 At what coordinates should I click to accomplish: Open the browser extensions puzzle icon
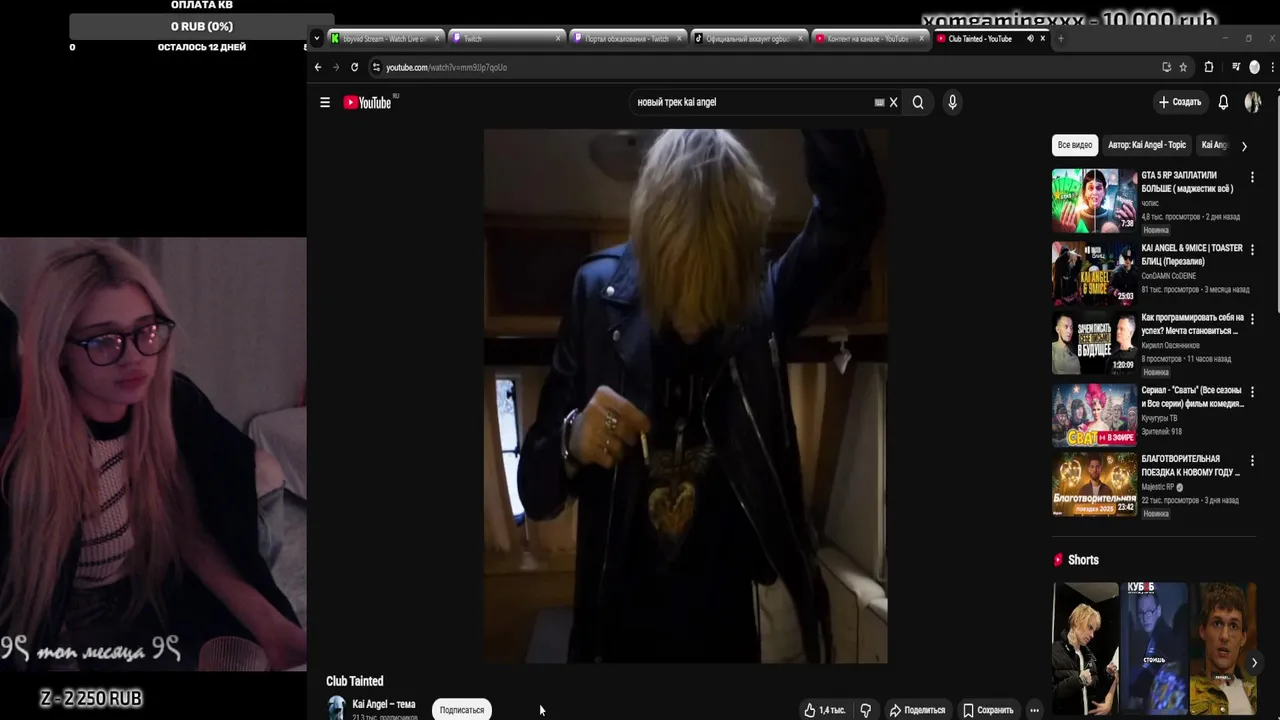pos(1208,67)
